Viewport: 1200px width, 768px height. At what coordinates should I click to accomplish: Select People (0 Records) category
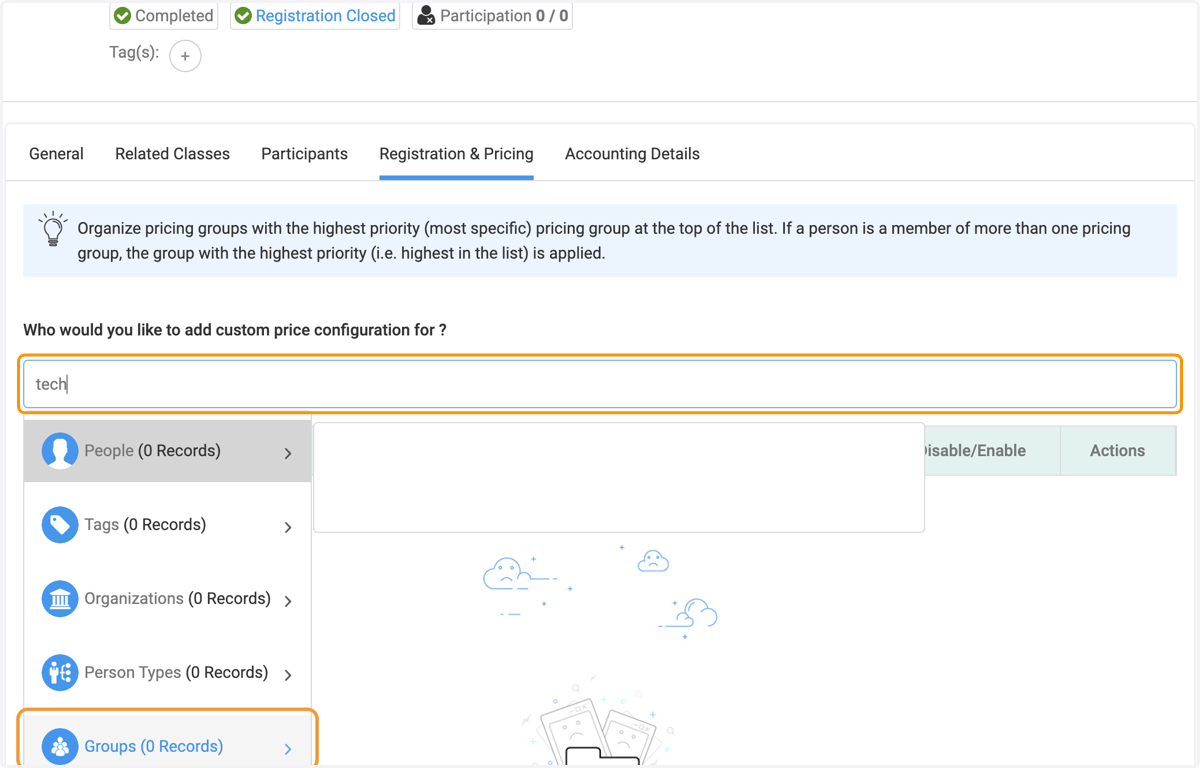tap(167, 451)
